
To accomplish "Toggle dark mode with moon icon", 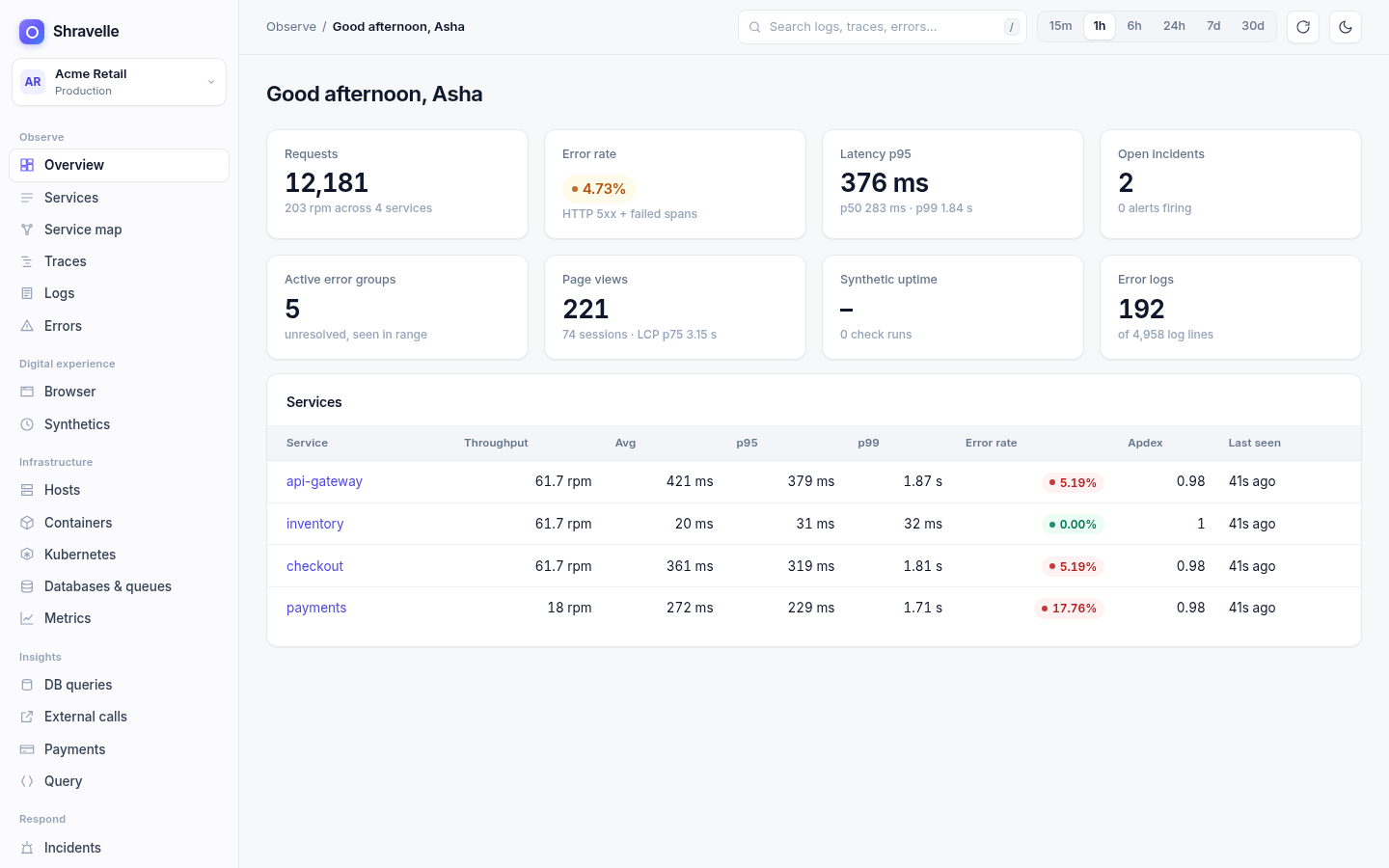I will [1346, 27].
